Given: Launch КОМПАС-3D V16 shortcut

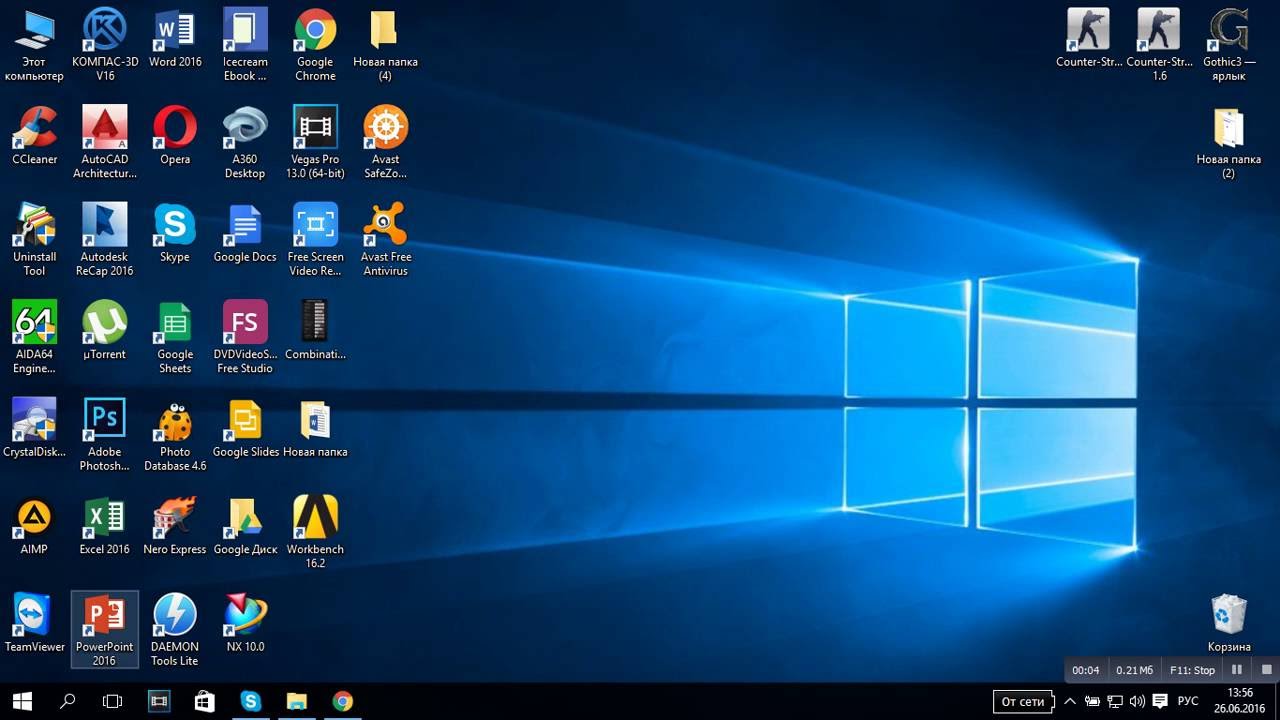Looking at the screenshot, I should coord(105,45).
